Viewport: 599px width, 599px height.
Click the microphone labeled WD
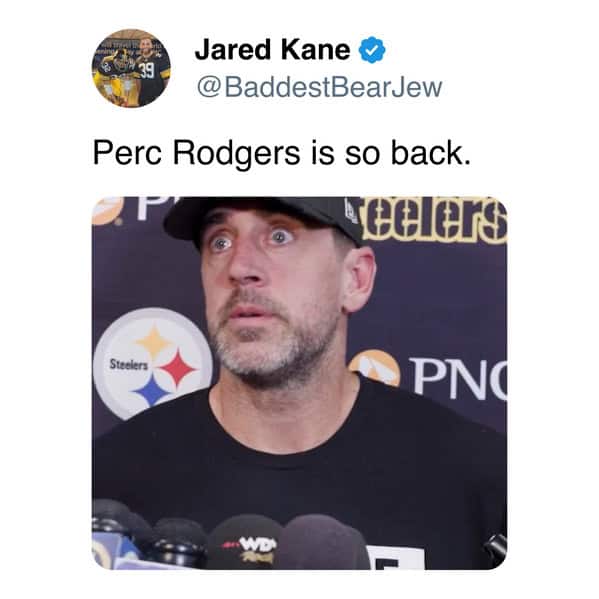246,542
